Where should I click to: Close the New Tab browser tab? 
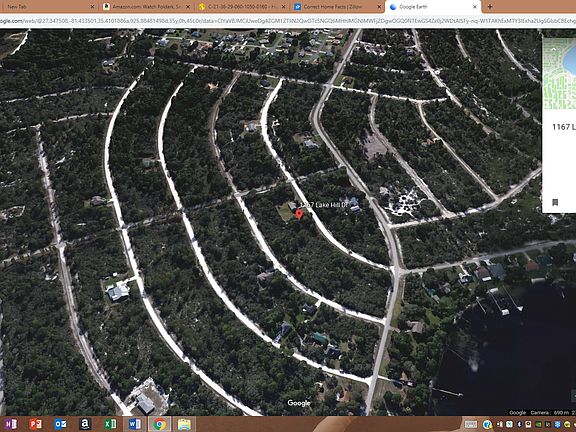tap(93, 7)
